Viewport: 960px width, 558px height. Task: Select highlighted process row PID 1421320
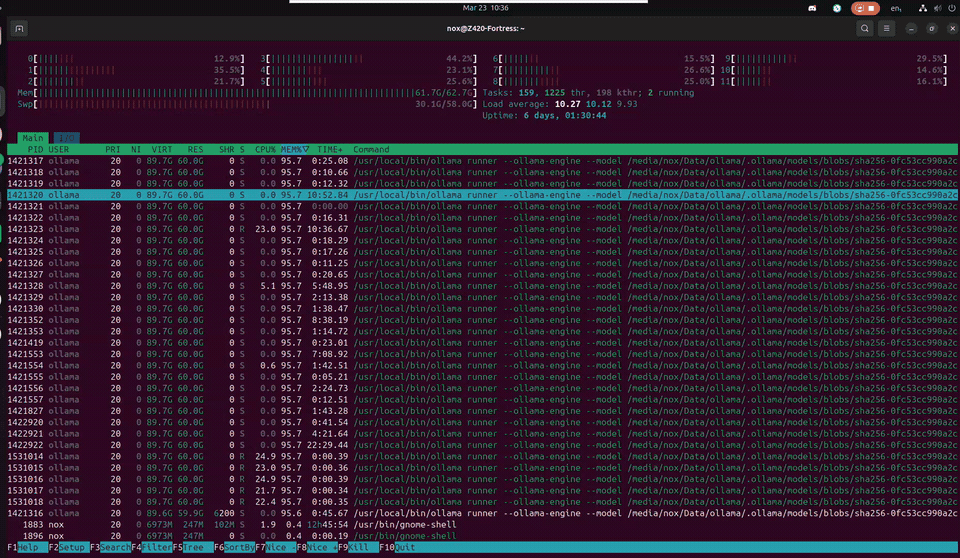tap(482, 195)
